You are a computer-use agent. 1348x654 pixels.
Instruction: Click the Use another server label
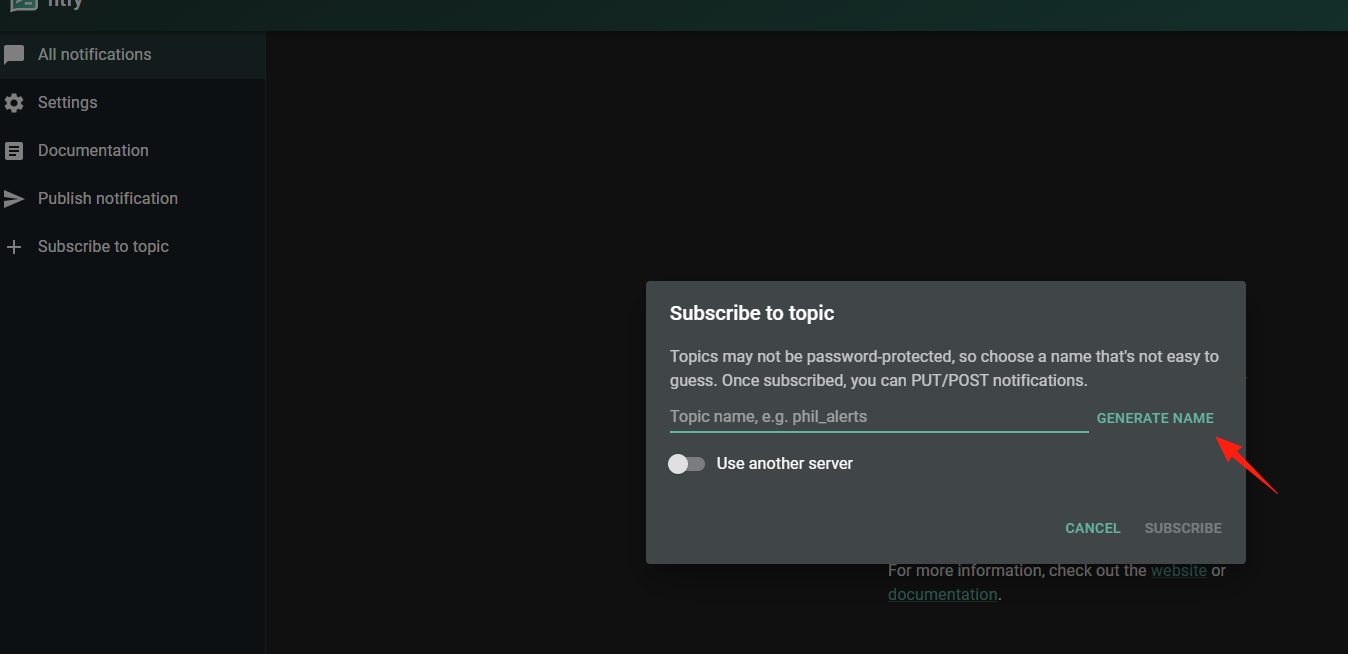[785, 464]
